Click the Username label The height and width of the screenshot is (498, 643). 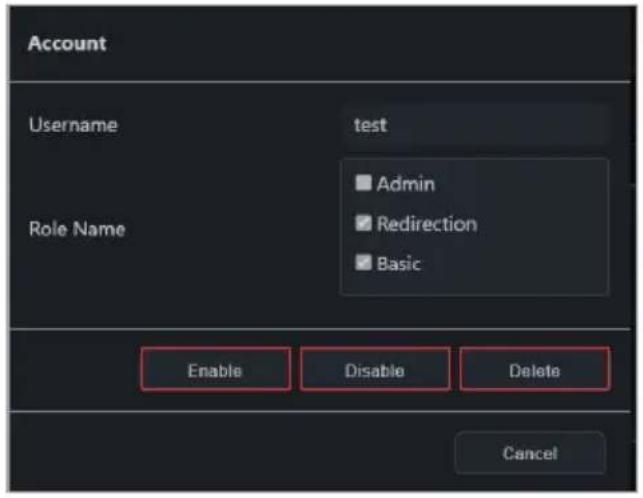point(73,125)
